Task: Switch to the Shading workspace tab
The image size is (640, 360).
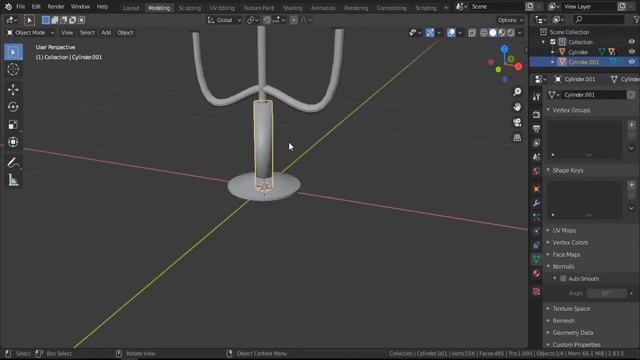Action: [x=292, y=8]
